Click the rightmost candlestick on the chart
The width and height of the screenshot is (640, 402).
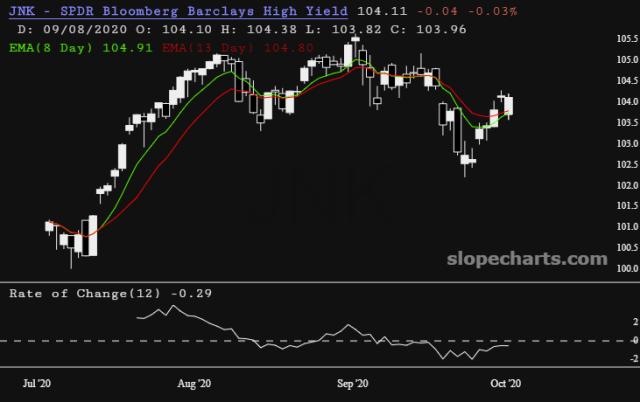pos(509,106)
